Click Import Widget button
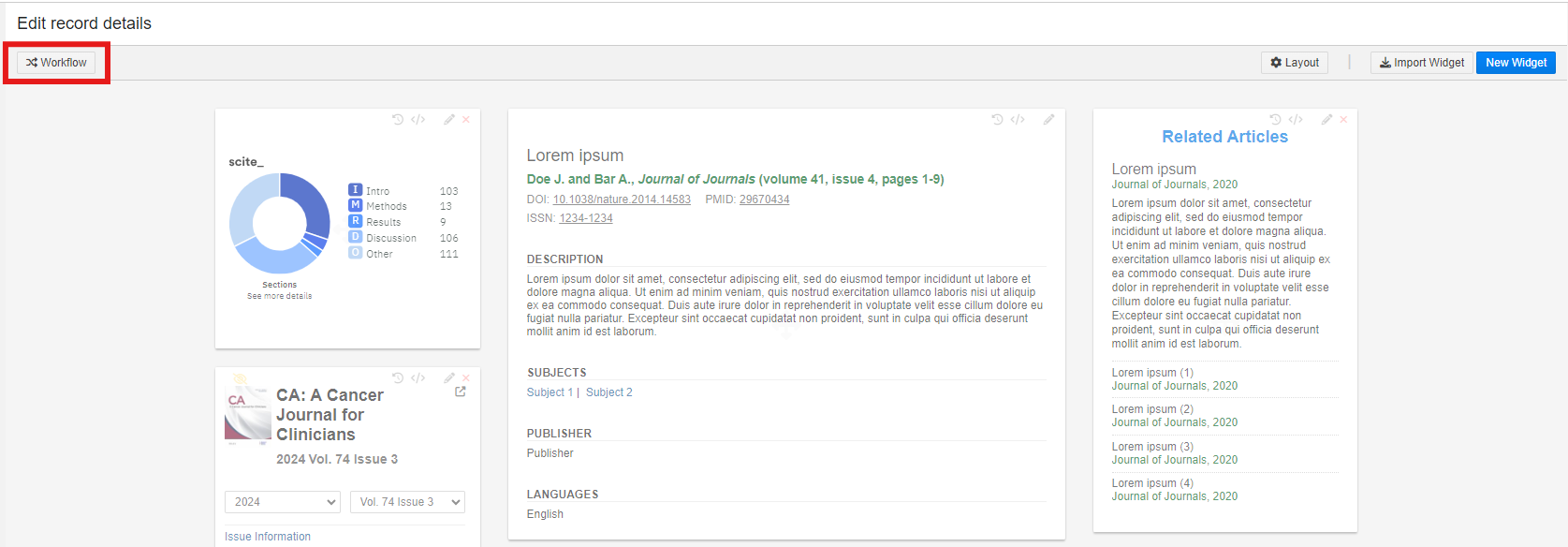This screenshot has height=547, width=1568. (1421, 63)
